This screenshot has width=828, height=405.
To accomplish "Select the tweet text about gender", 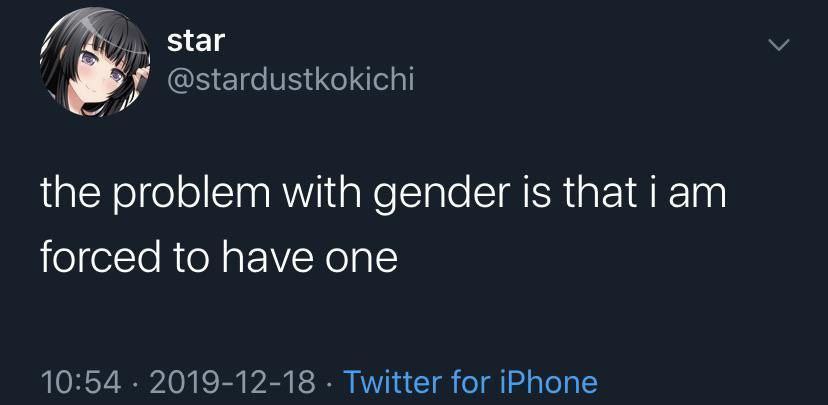I will [383, 226].
